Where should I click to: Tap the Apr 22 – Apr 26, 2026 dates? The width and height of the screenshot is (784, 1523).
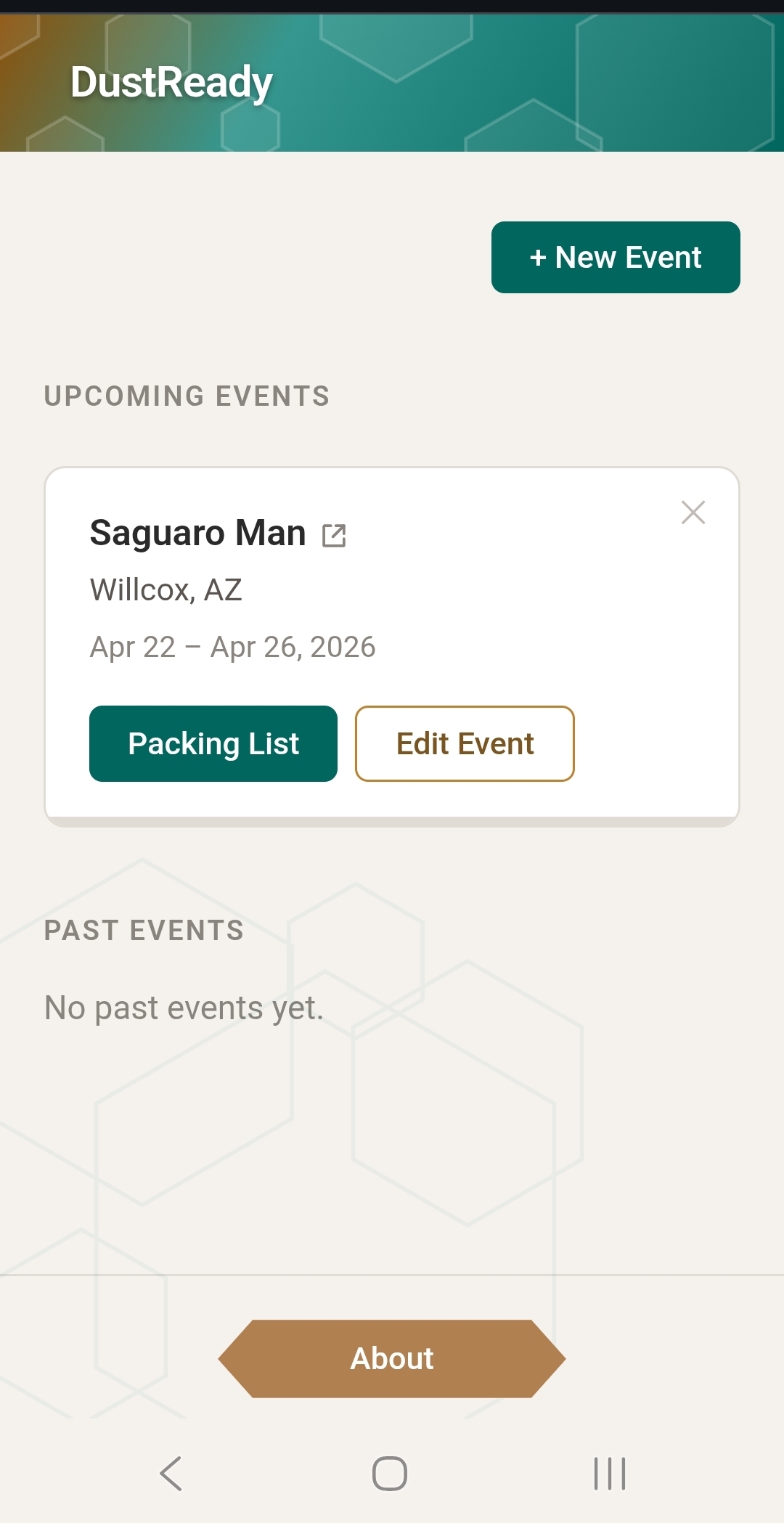point(232,647)
